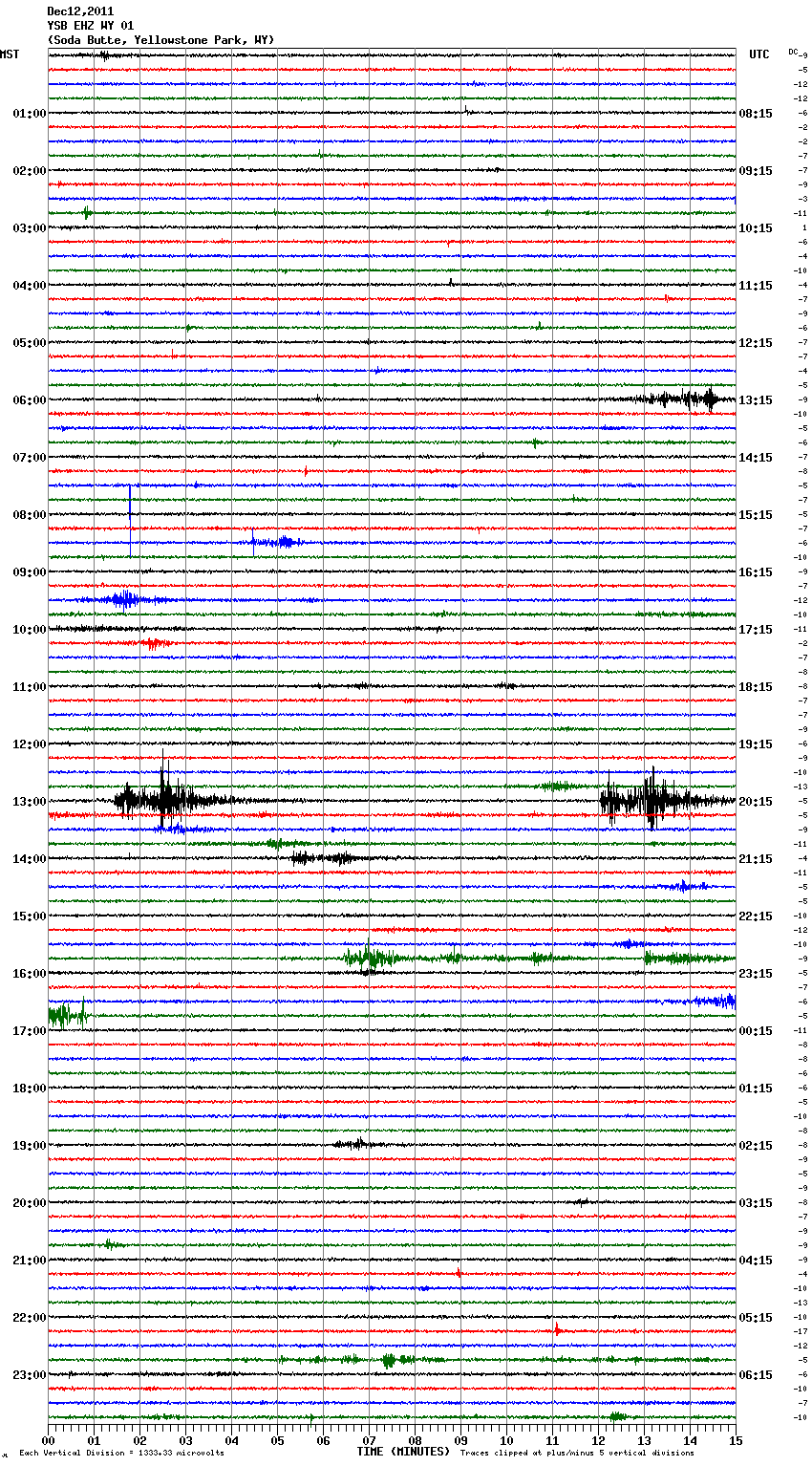Click the 'TIME (MINUTES)' axis title
812x1466 pixels.
coord(403,1452)
